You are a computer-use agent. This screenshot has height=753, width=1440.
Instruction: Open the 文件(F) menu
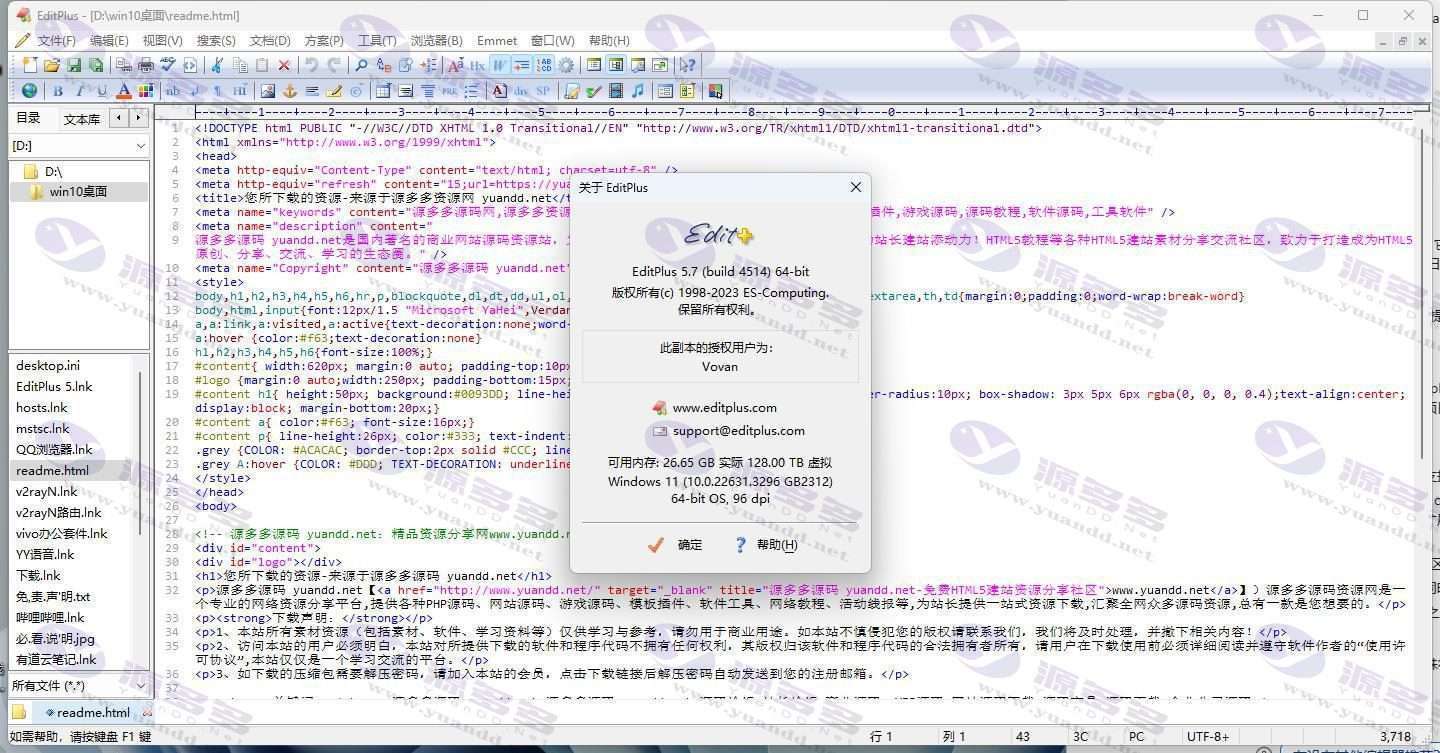tap(56, 41)
